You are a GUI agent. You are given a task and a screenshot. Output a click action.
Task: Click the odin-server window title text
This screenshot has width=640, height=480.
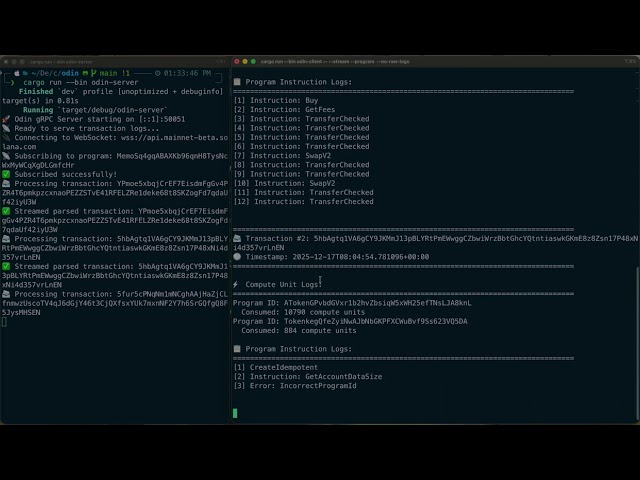tap(61, 62)
